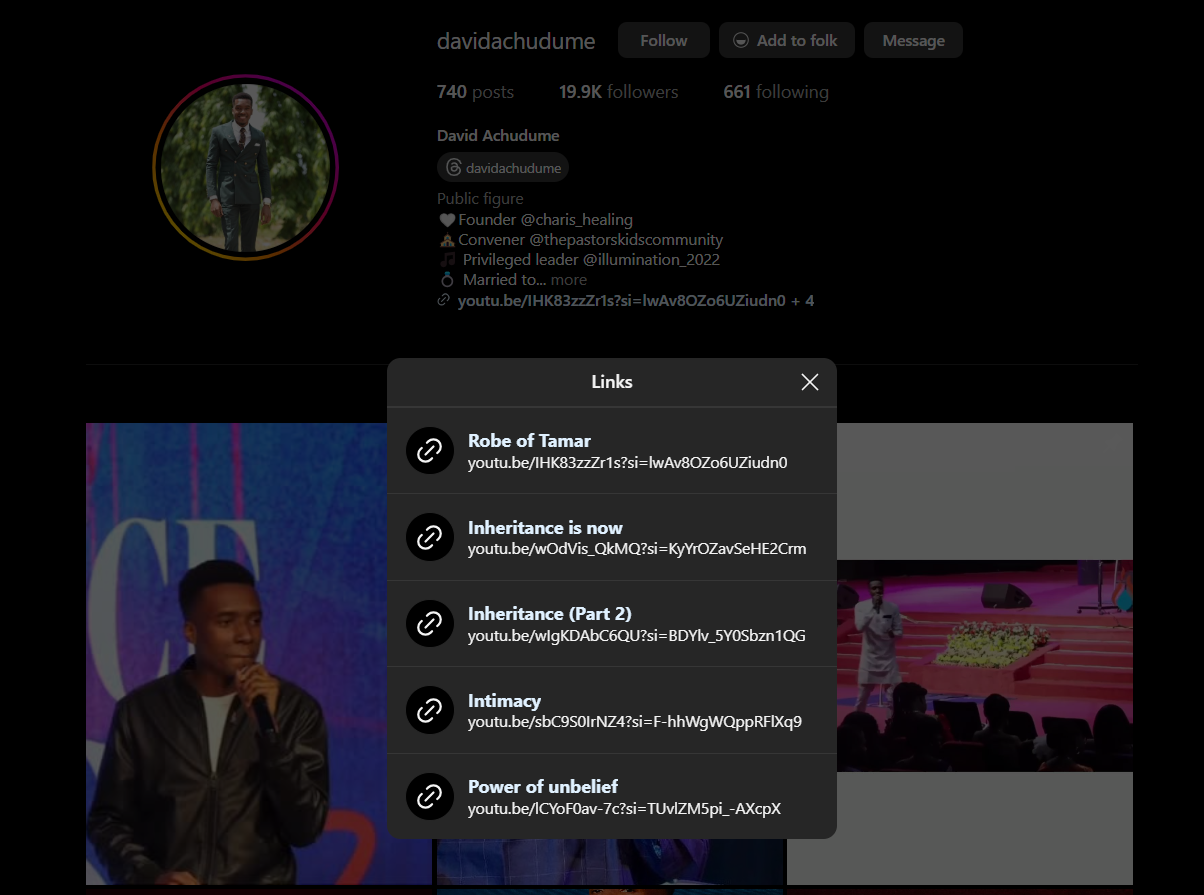Open the stage speaker post thumbnail
Screen dimensions: 1204x895
coord(984,665)
